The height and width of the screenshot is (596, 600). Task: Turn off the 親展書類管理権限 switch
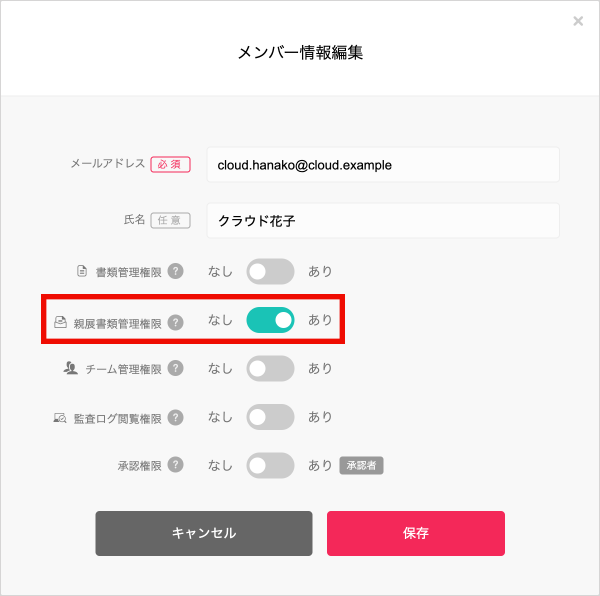(270, 320)
